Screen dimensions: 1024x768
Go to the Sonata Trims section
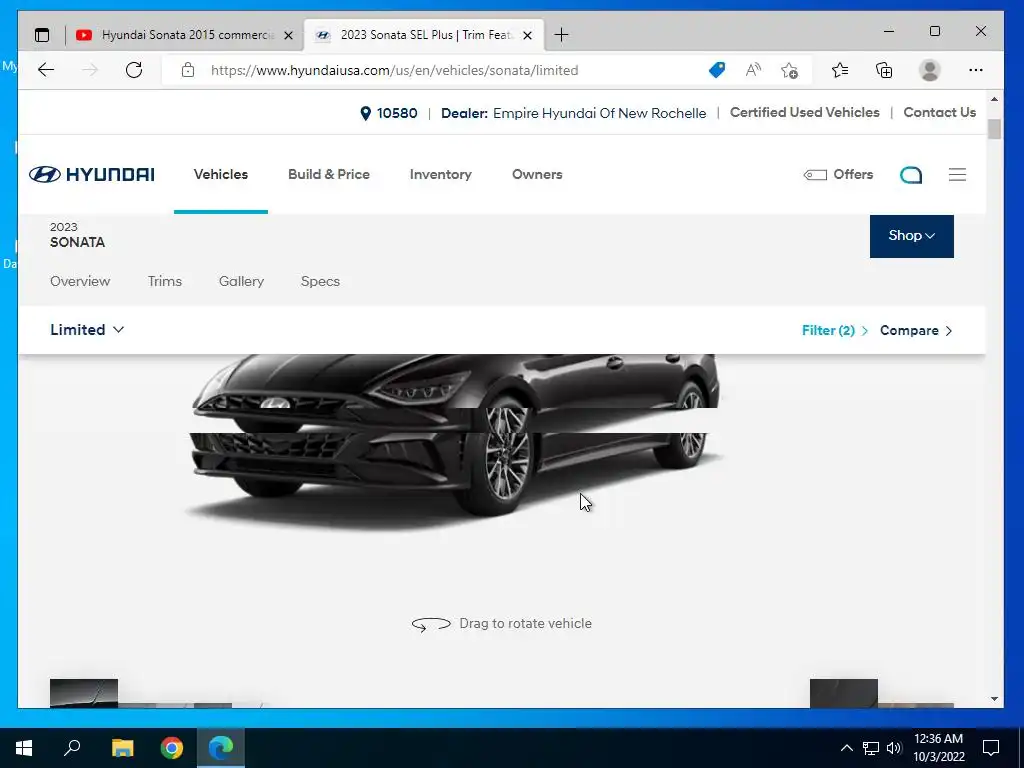pos(165,281)
